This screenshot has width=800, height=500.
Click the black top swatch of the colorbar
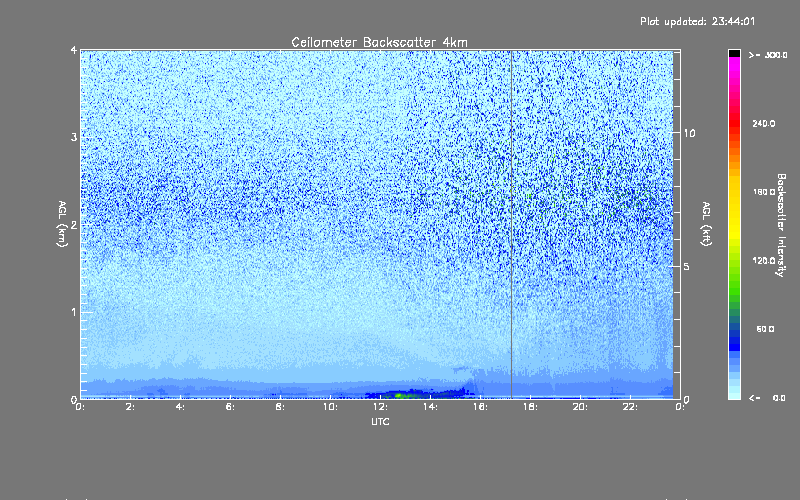[x=734, y=54]
